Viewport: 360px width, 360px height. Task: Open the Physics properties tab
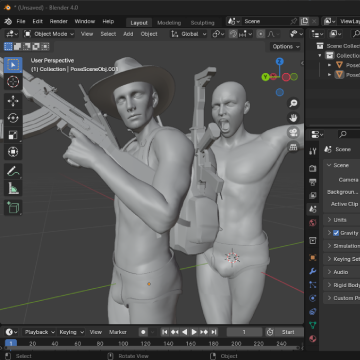coord(312,298)
